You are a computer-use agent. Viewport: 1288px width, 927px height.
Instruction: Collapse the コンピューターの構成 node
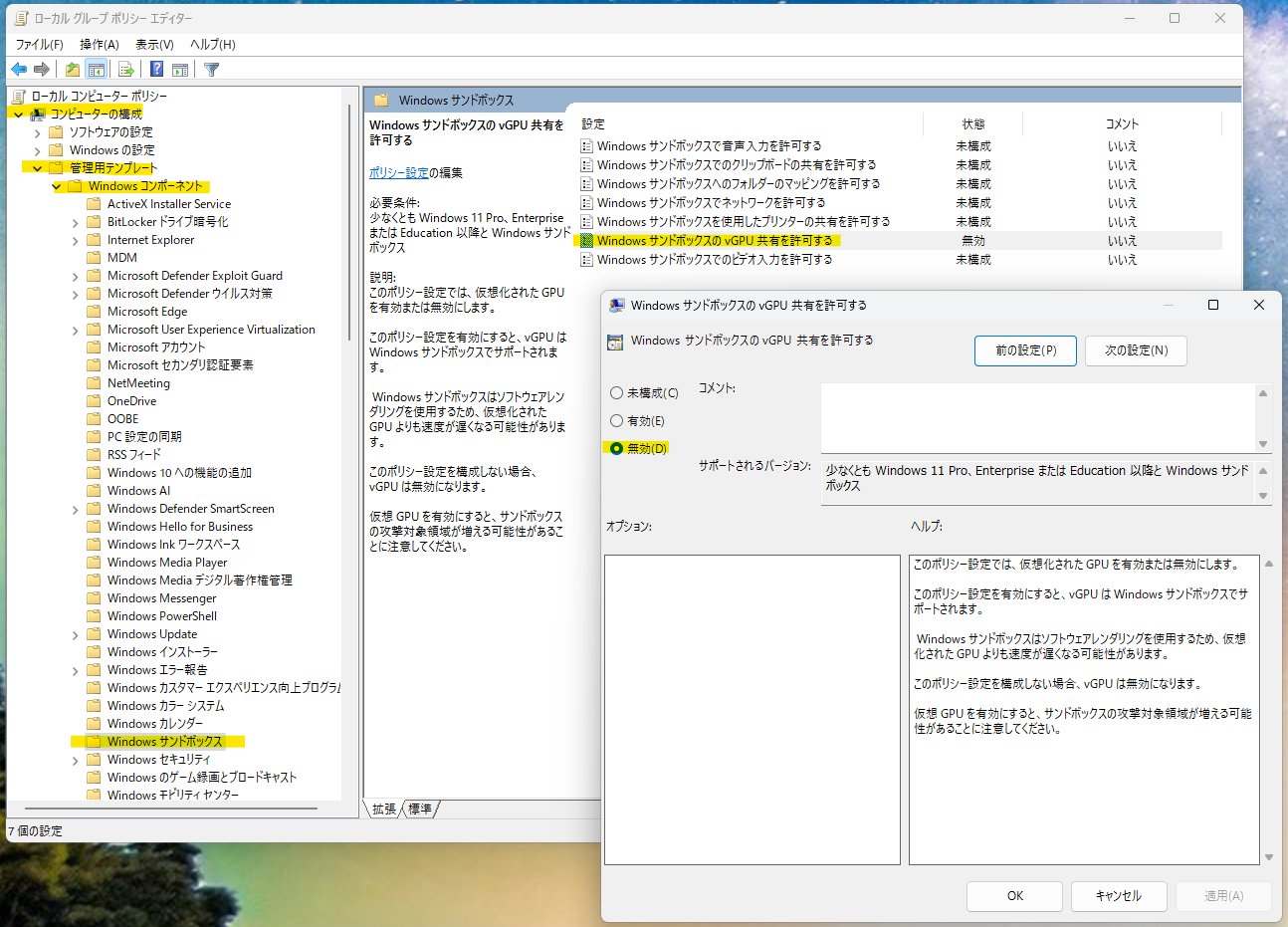point(18,115)
